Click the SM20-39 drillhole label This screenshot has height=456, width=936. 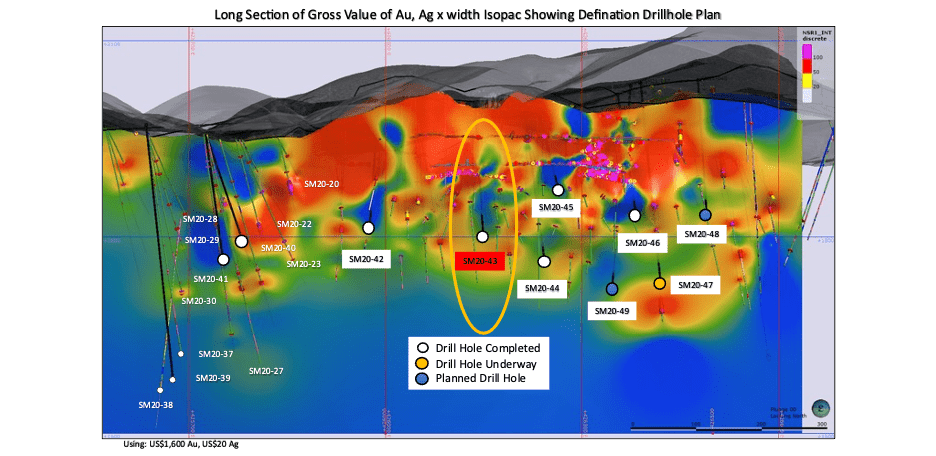click(213, 378)
